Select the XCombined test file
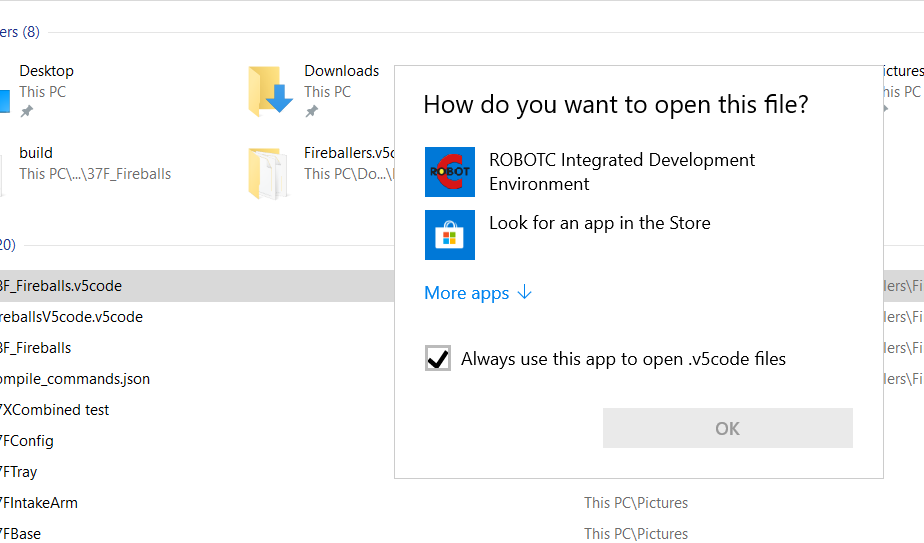The image size is (924, 543). 54,410
